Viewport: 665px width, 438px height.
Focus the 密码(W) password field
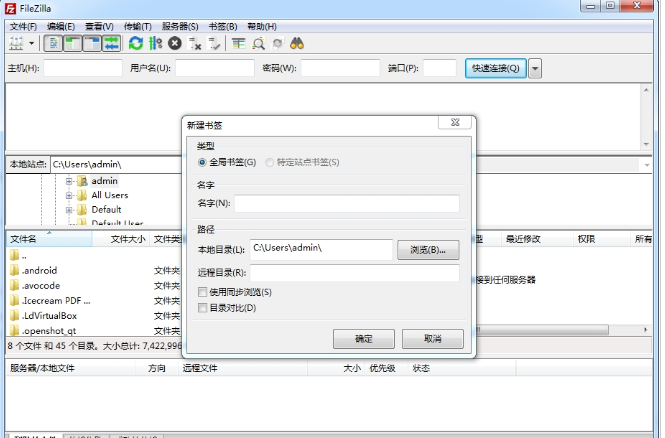click(340, 68)
